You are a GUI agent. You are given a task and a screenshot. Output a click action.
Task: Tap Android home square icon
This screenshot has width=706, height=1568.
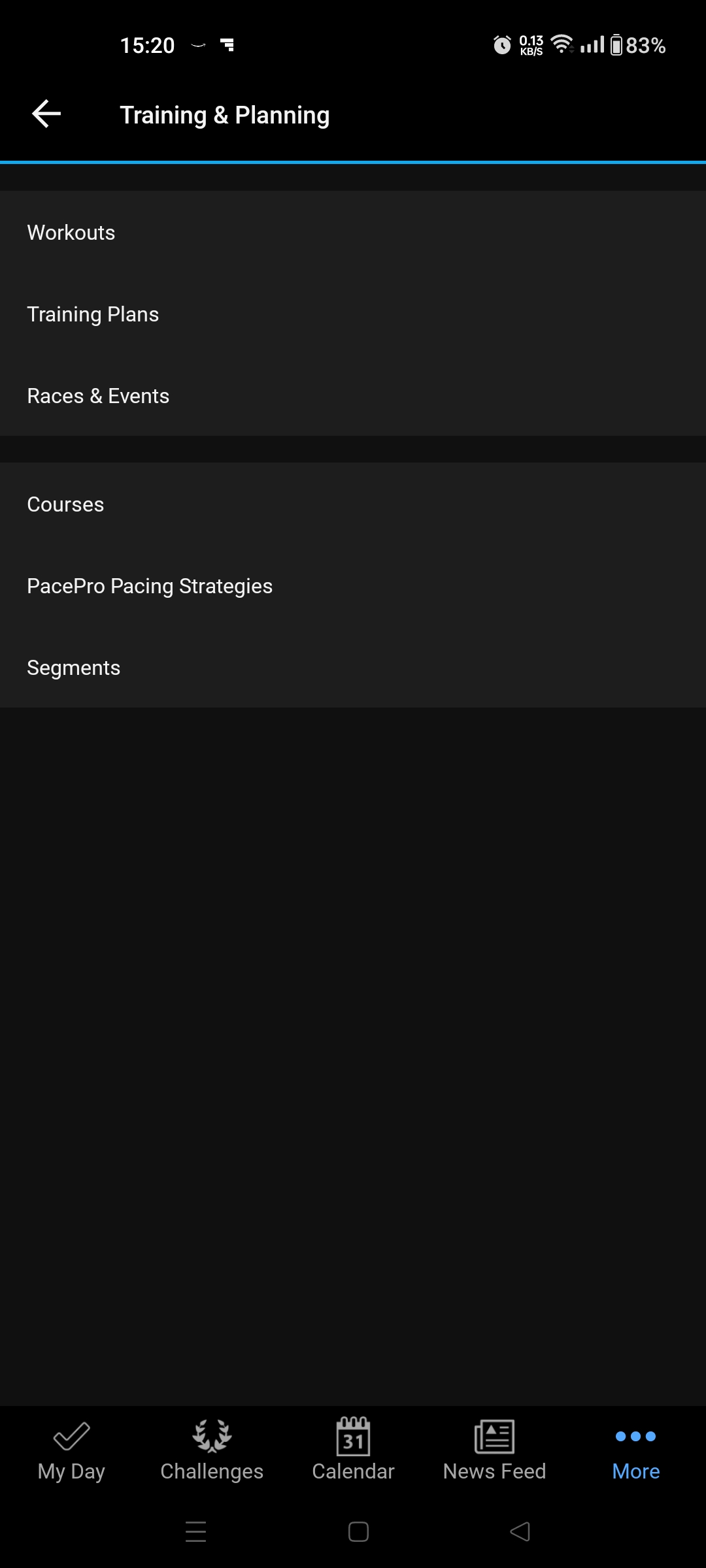click(x=358, y=1531)
